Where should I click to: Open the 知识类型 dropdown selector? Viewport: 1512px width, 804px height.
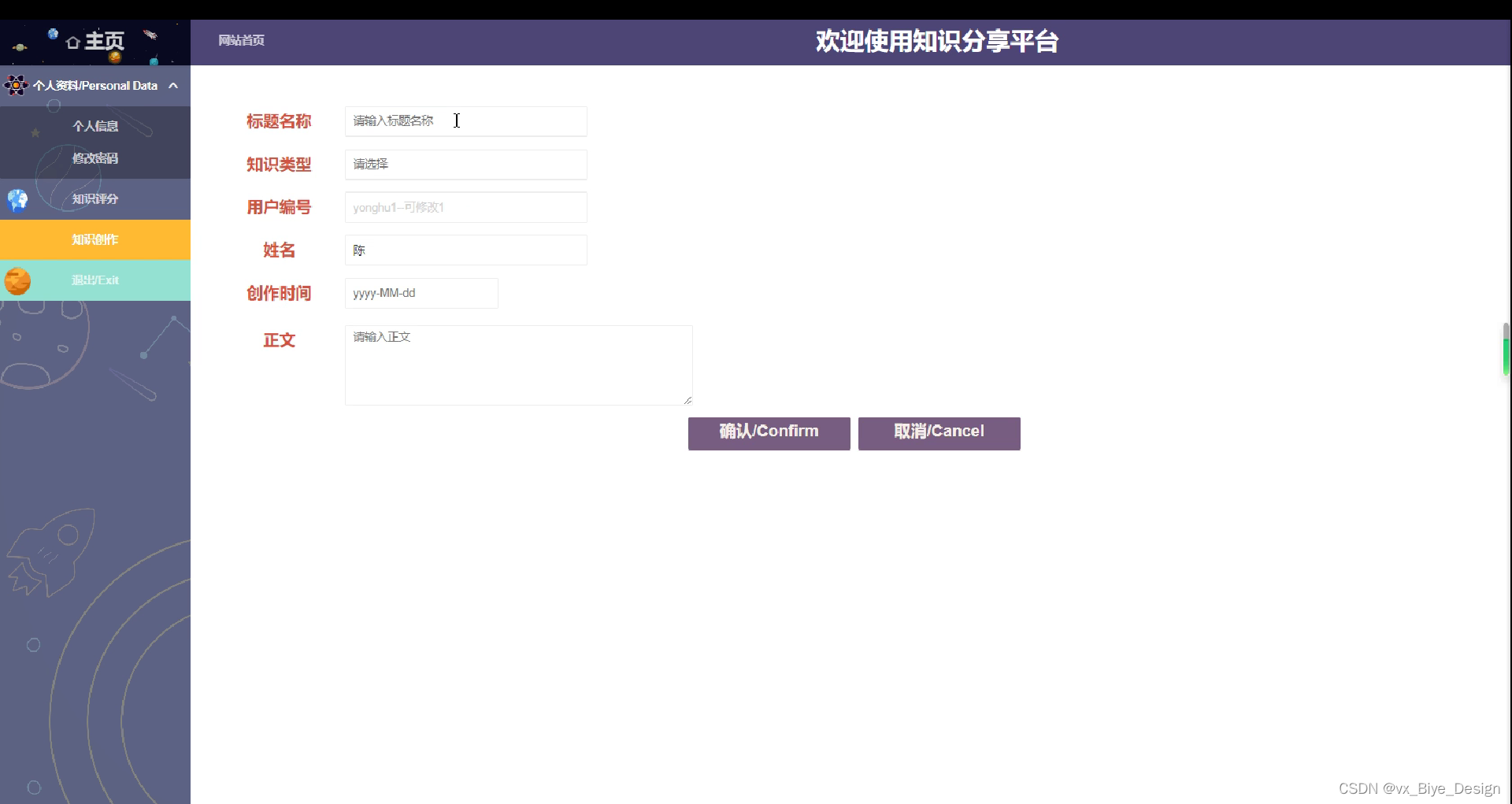(465, 165)
